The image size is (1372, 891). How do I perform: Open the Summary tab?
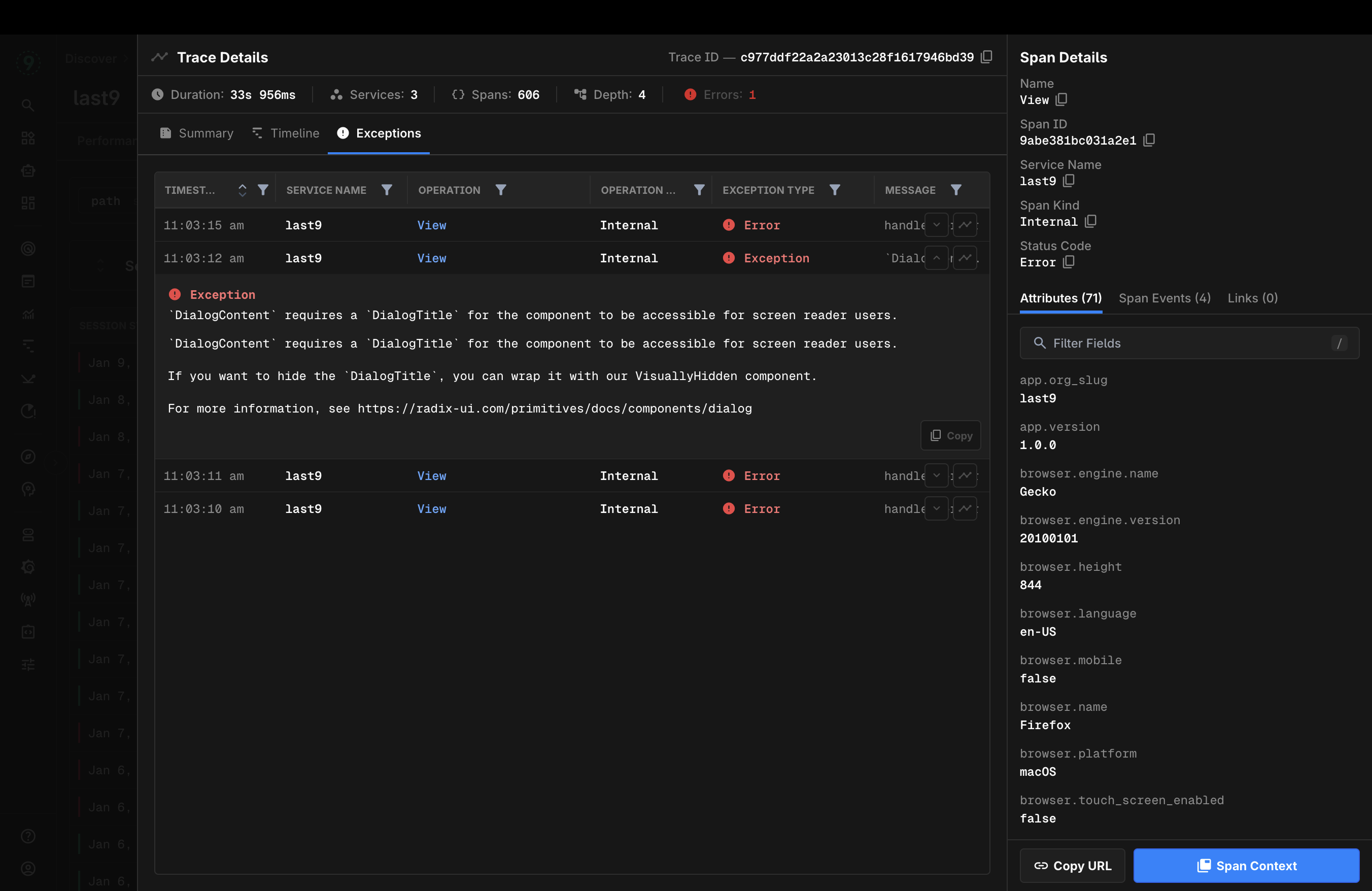[196, 133]
